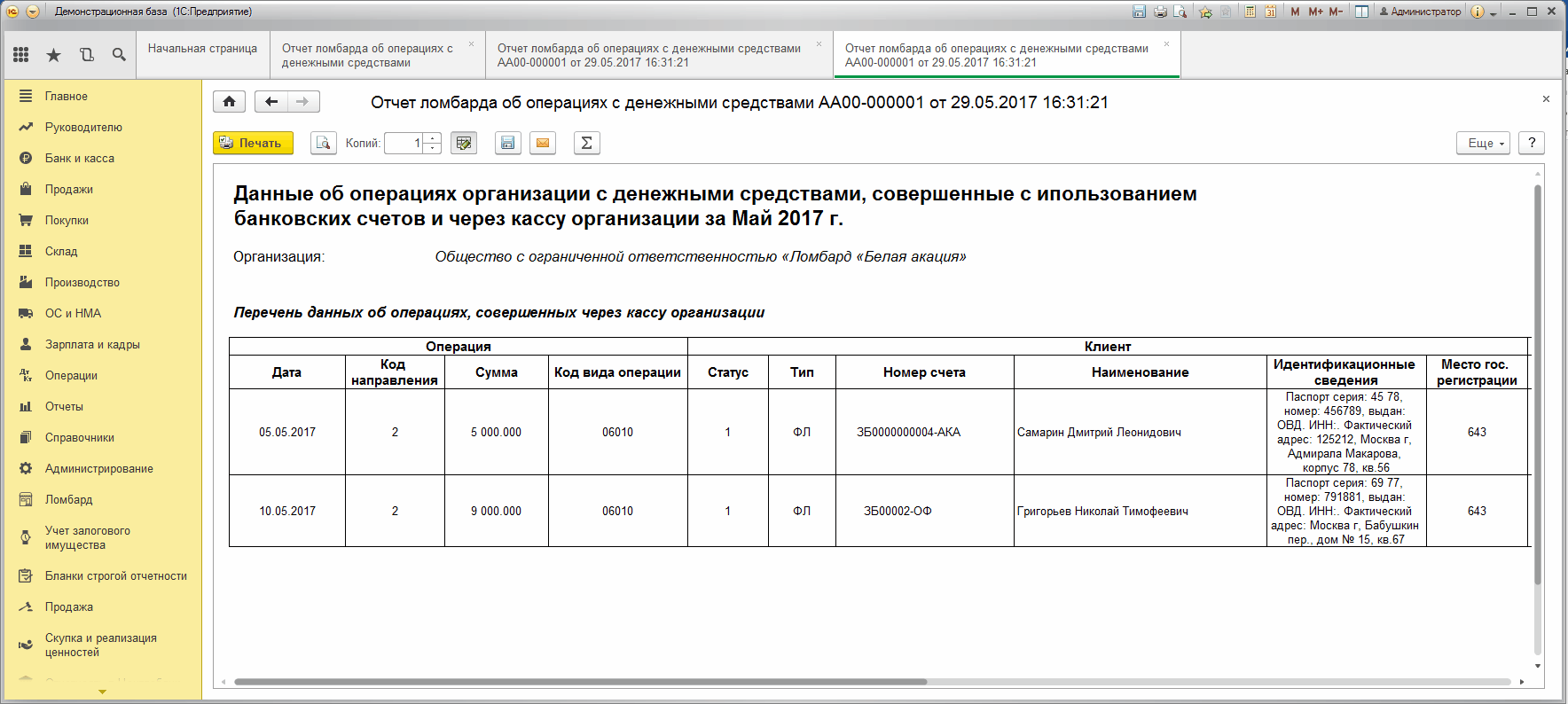Click the Администратор user label
Image resolution: width=1568 pixels, height=704 pixels.
(1420, 12)
